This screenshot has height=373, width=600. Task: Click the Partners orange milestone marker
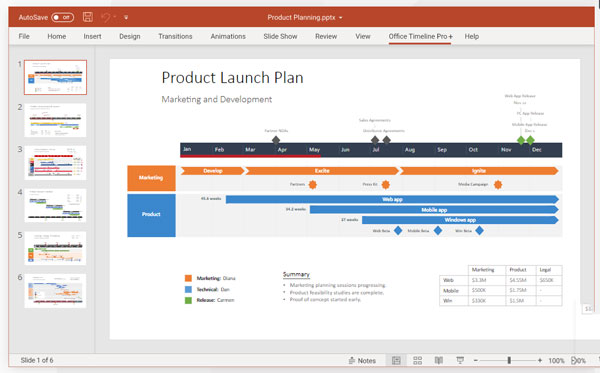pos(313,185)
